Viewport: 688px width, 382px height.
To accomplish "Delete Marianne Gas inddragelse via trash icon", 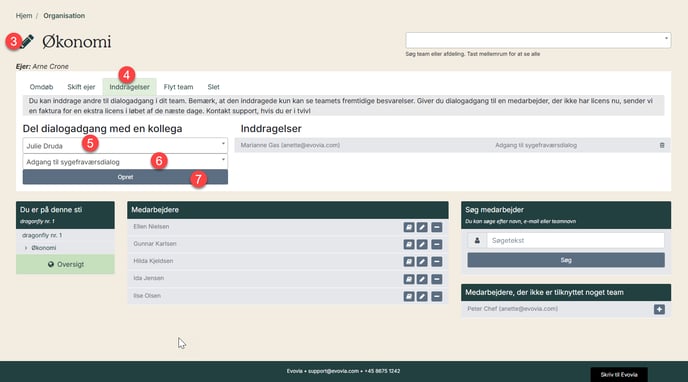I will pos(662,145).
